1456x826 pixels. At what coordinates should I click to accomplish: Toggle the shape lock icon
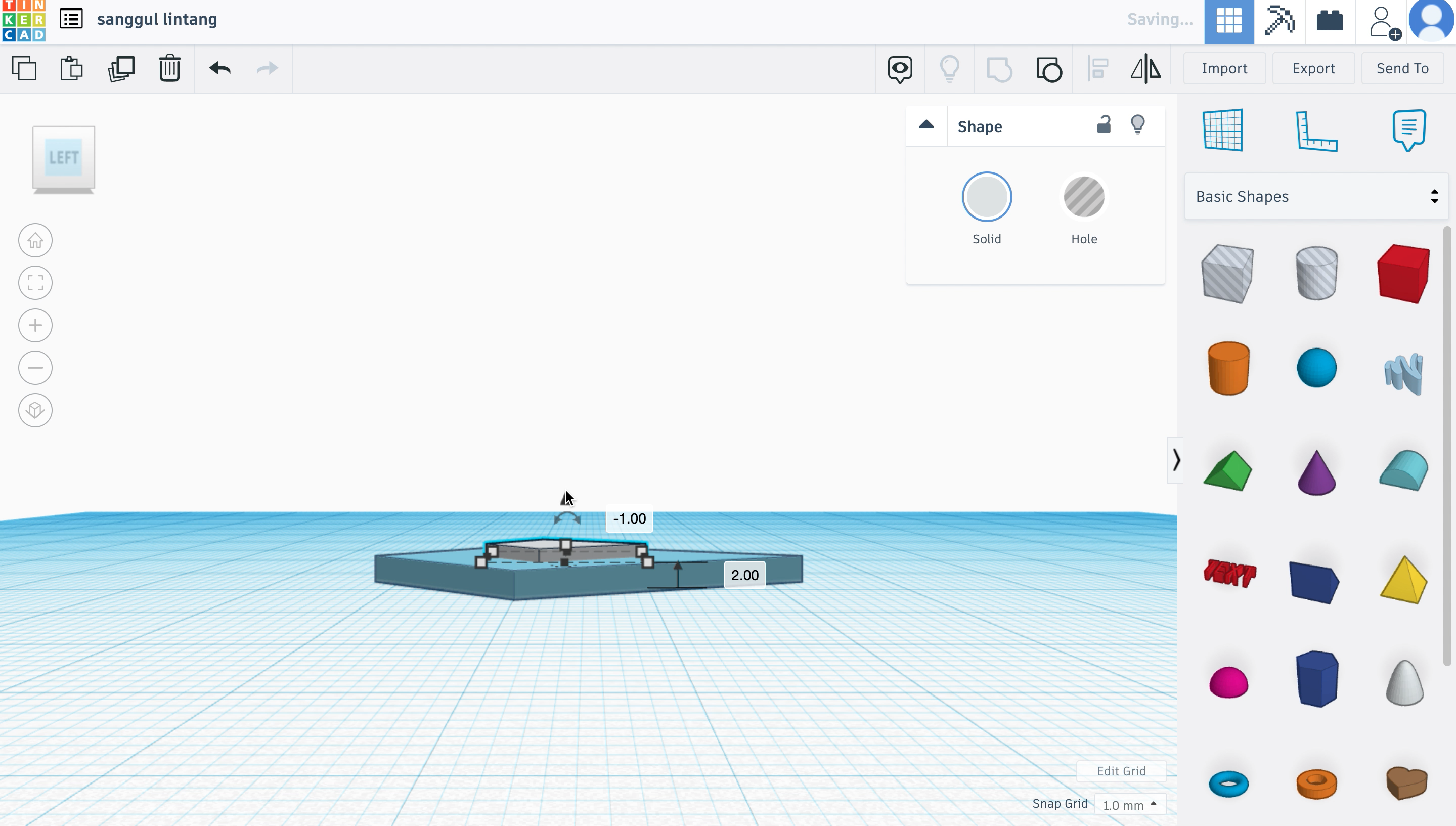1104,124
